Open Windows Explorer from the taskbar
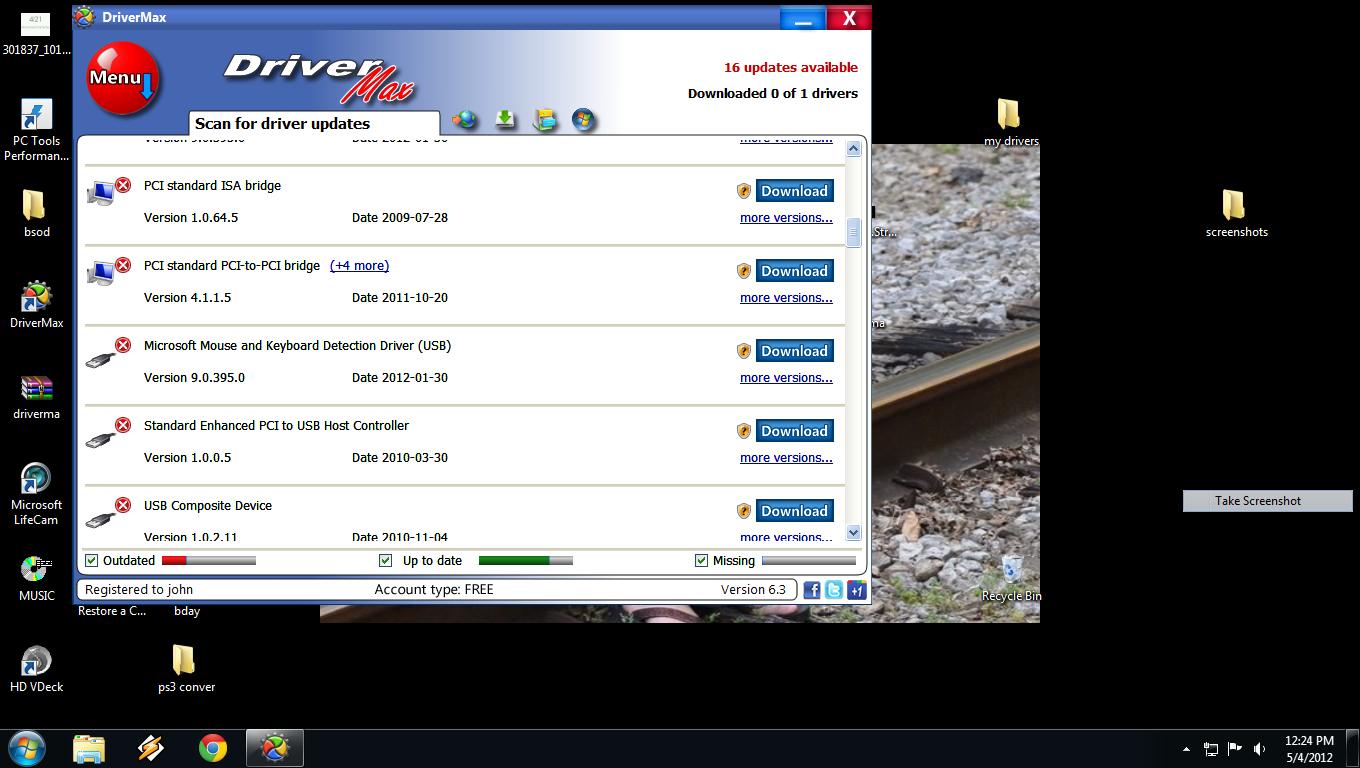1360x768 pixels. click(x=89, y=748)
